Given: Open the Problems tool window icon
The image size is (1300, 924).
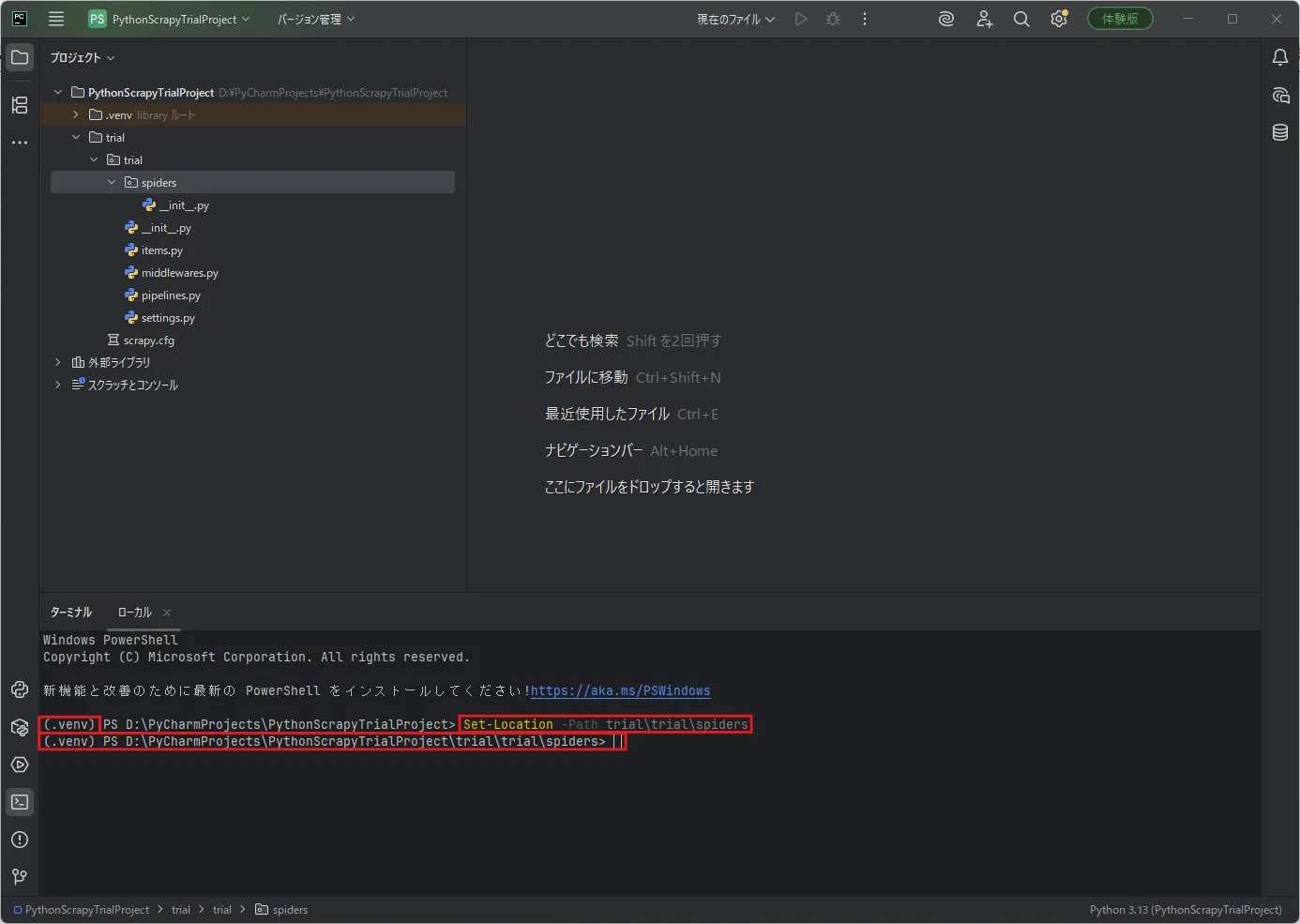Looking at the screenshot, I should click(20, 840).
